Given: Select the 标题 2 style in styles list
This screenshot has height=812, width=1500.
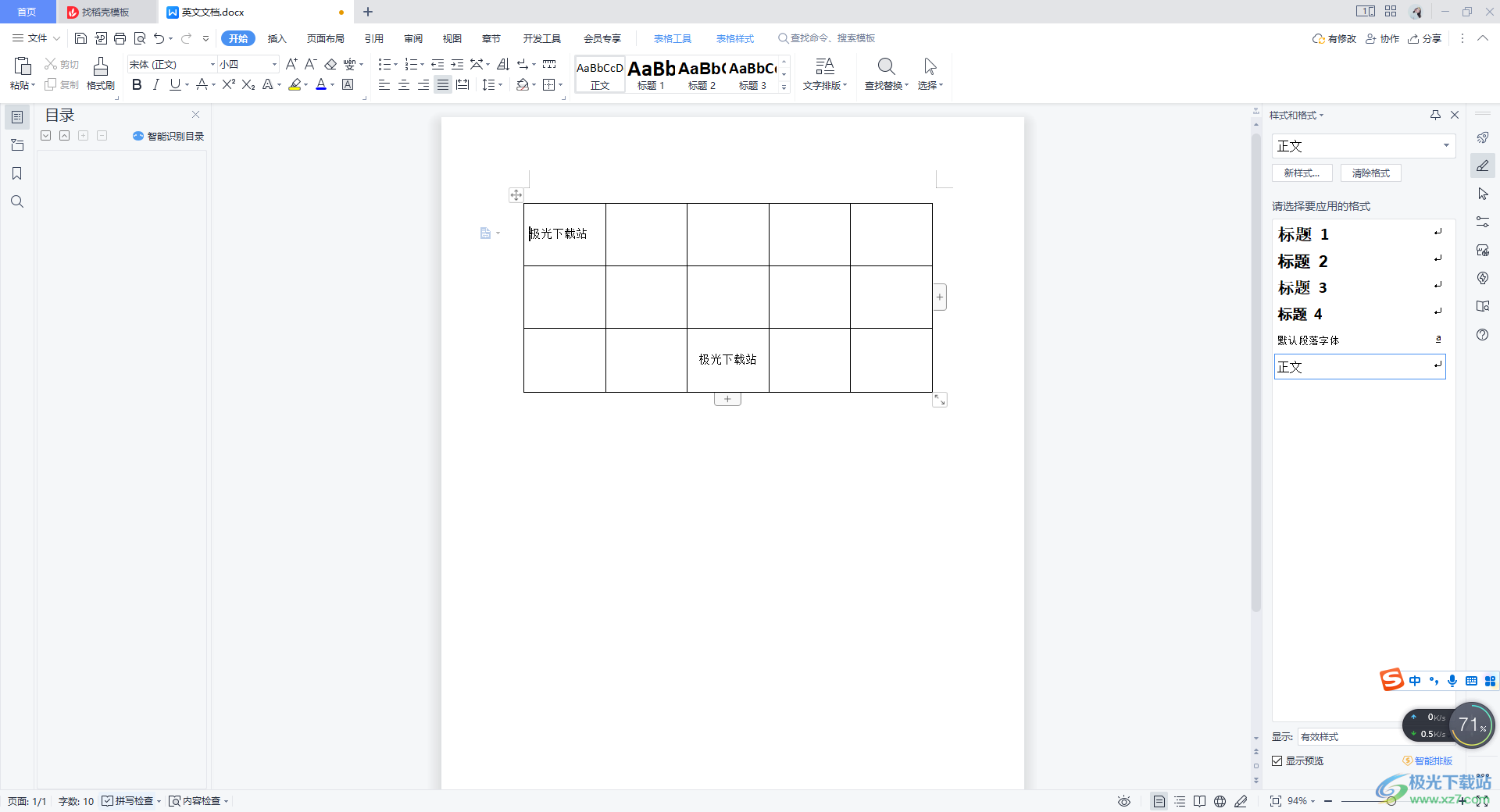Looking at the screenshot, I should tap(1359, 261).
